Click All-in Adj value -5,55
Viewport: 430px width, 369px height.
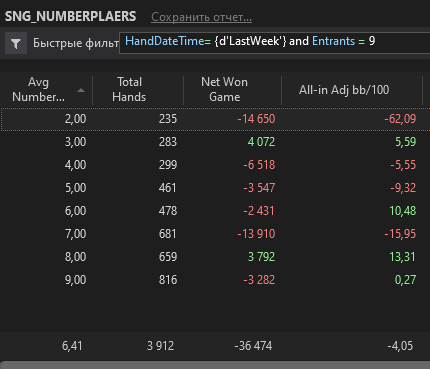(403, 165)
